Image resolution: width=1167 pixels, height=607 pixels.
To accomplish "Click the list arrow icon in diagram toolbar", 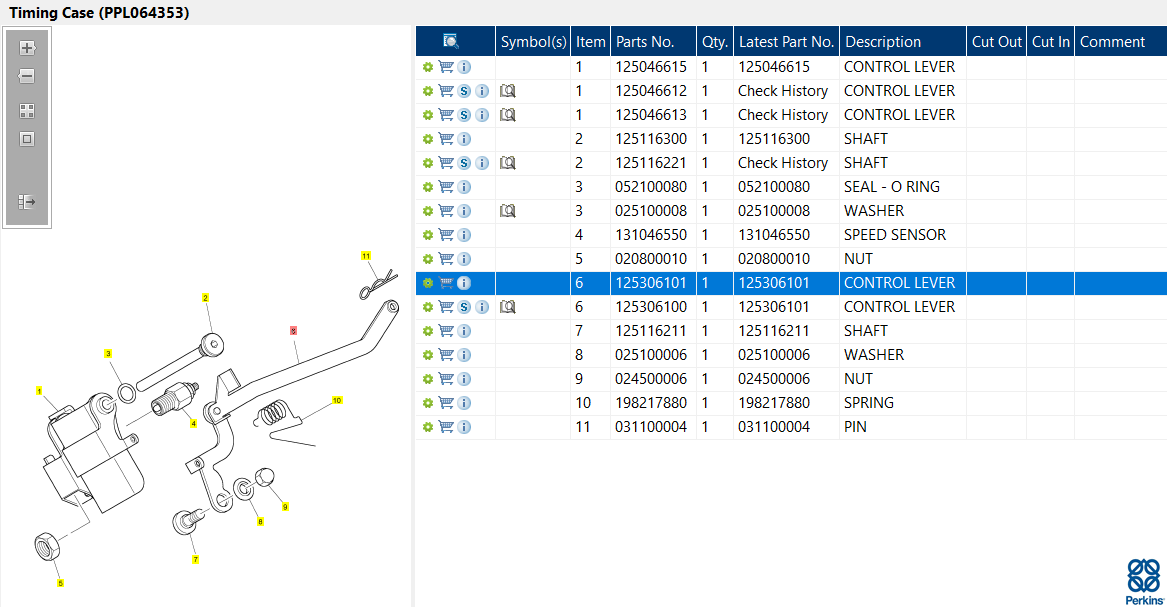I will [x=27, y=202].
